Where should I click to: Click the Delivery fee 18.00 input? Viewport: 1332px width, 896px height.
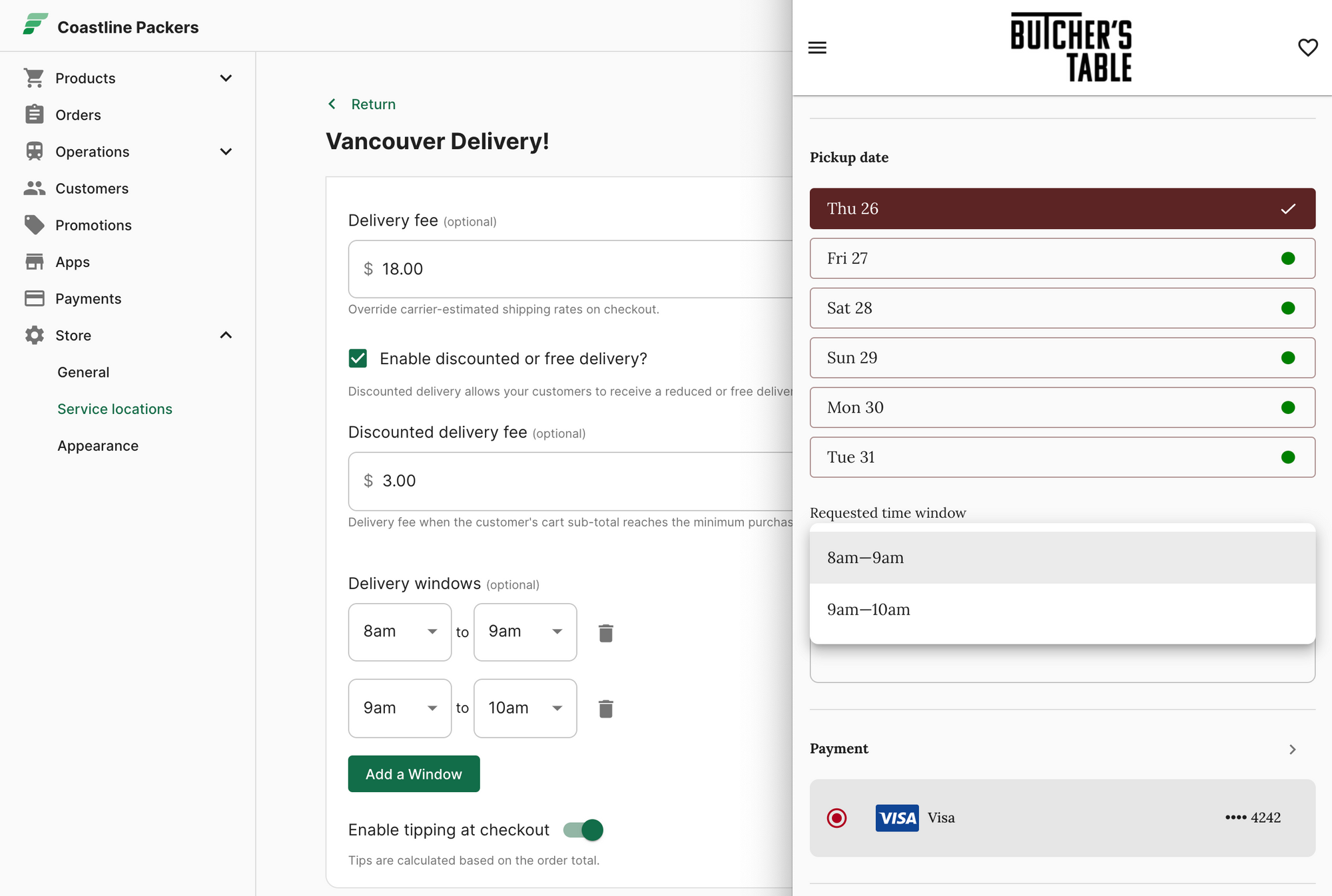pyautogui.click(x=570, y=269)
